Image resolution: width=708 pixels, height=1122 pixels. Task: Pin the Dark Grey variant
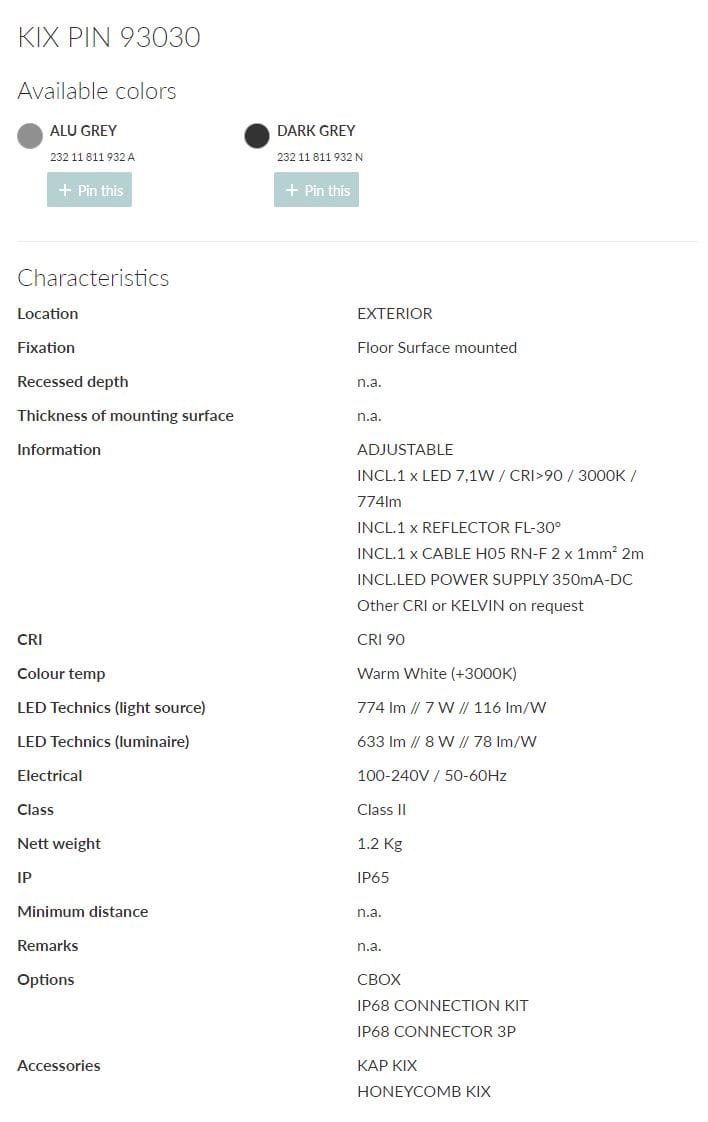click(316, 190)
